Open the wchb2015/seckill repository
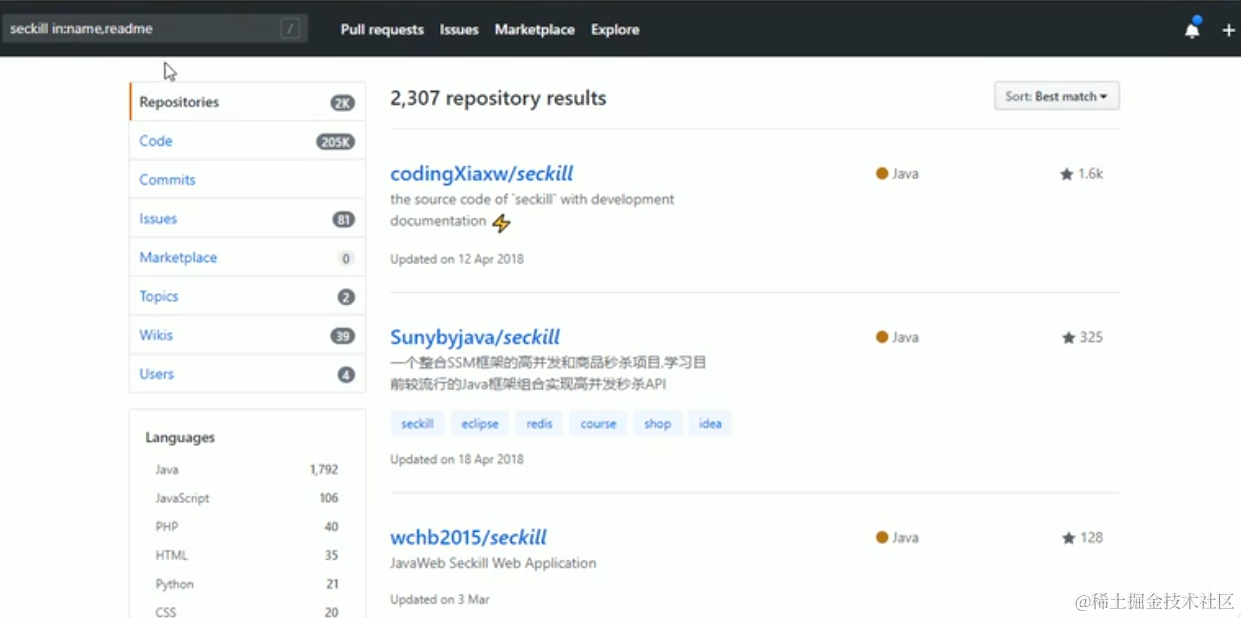 pos(468,537)
